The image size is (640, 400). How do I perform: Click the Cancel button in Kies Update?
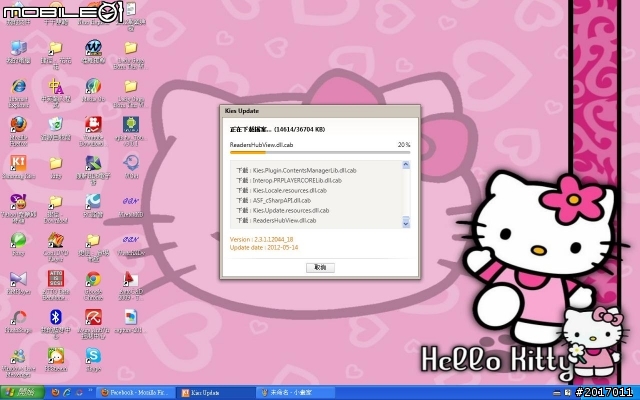(x=320, y=267)
